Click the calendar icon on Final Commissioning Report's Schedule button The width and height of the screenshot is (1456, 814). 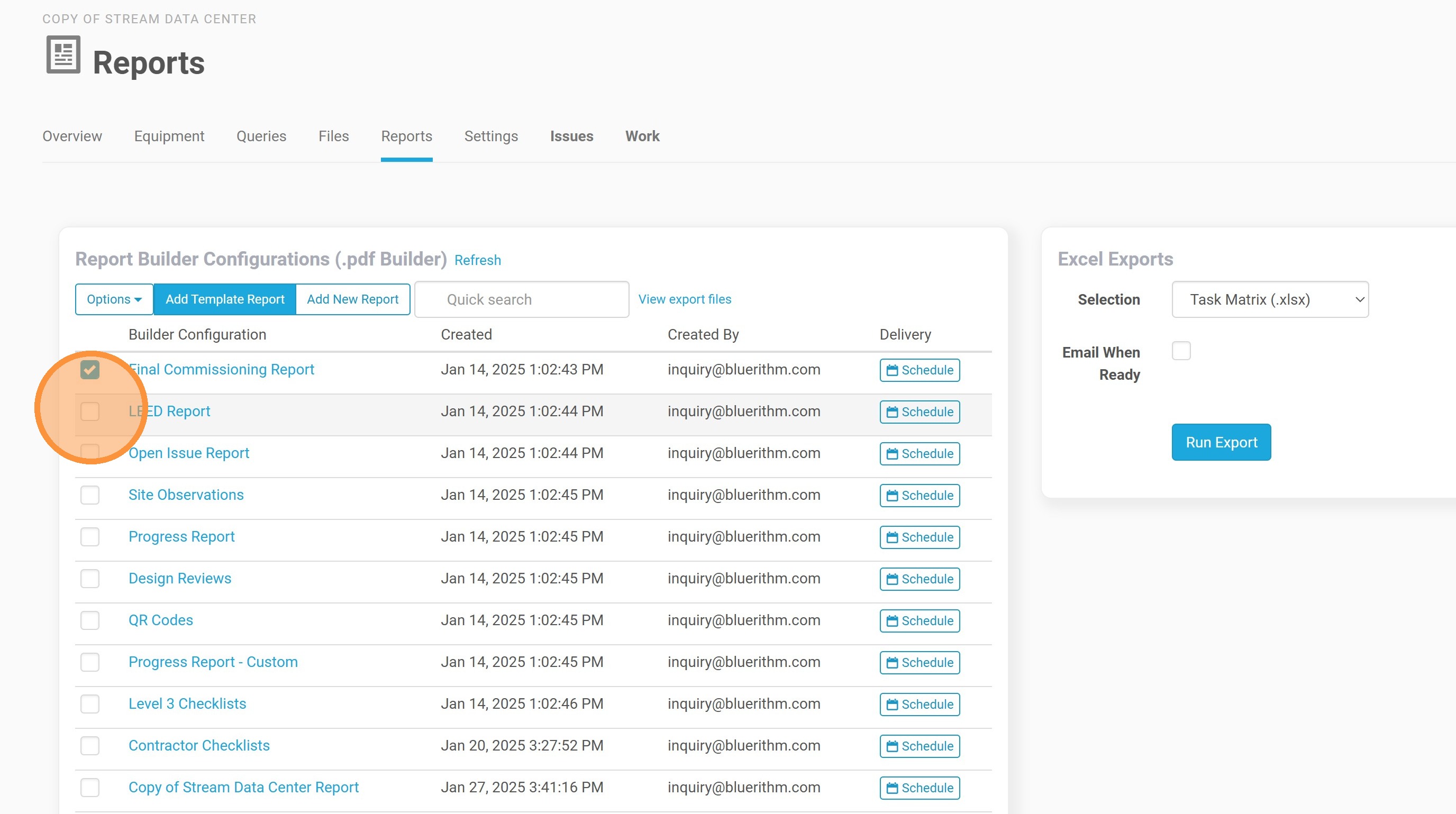click(x=893, y=370)
